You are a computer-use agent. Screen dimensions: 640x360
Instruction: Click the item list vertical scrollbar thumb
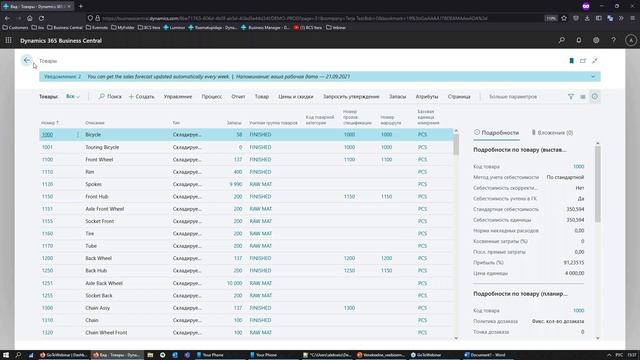456,145
